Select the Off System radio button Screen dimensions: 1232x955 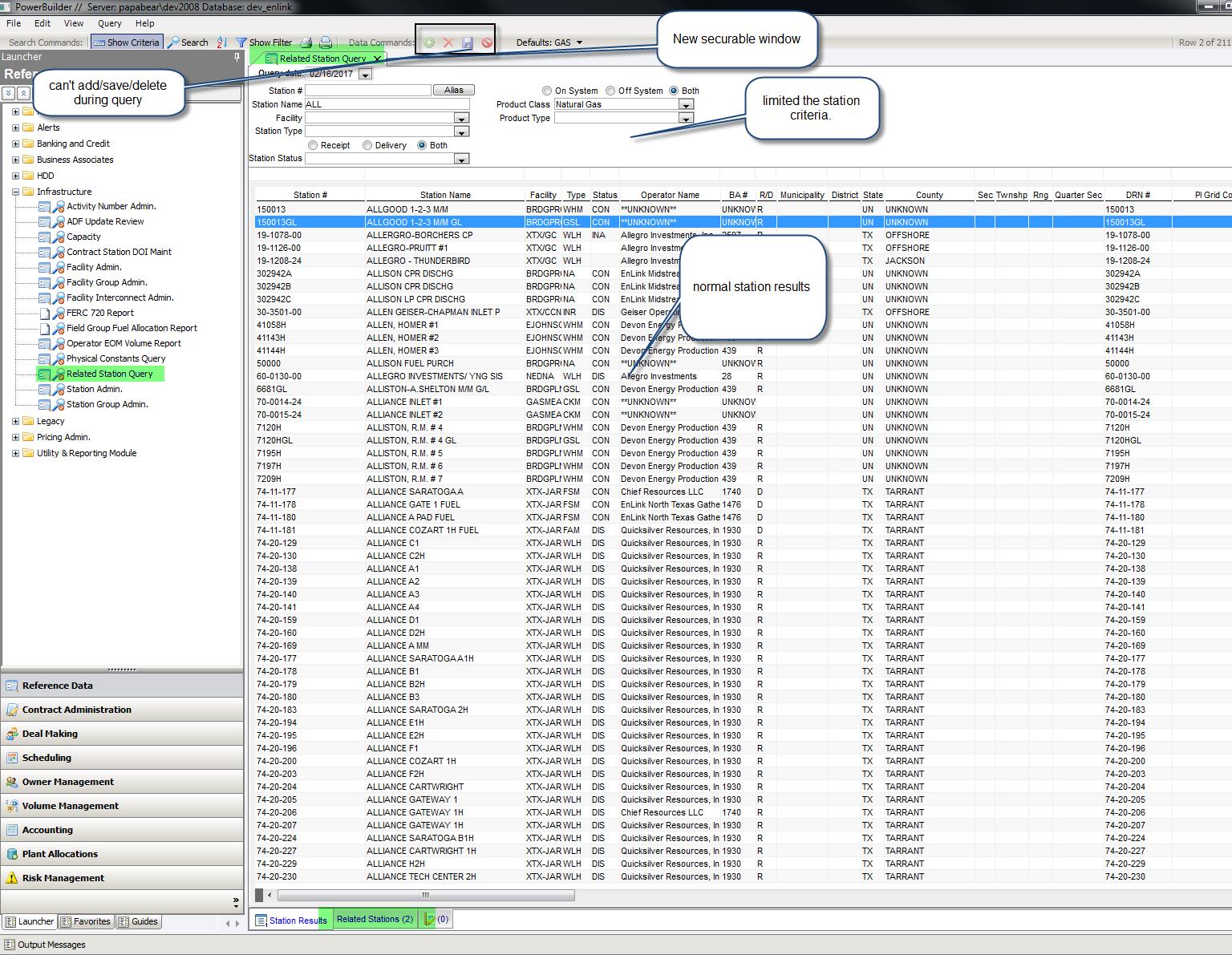click(x=610, y=91)
